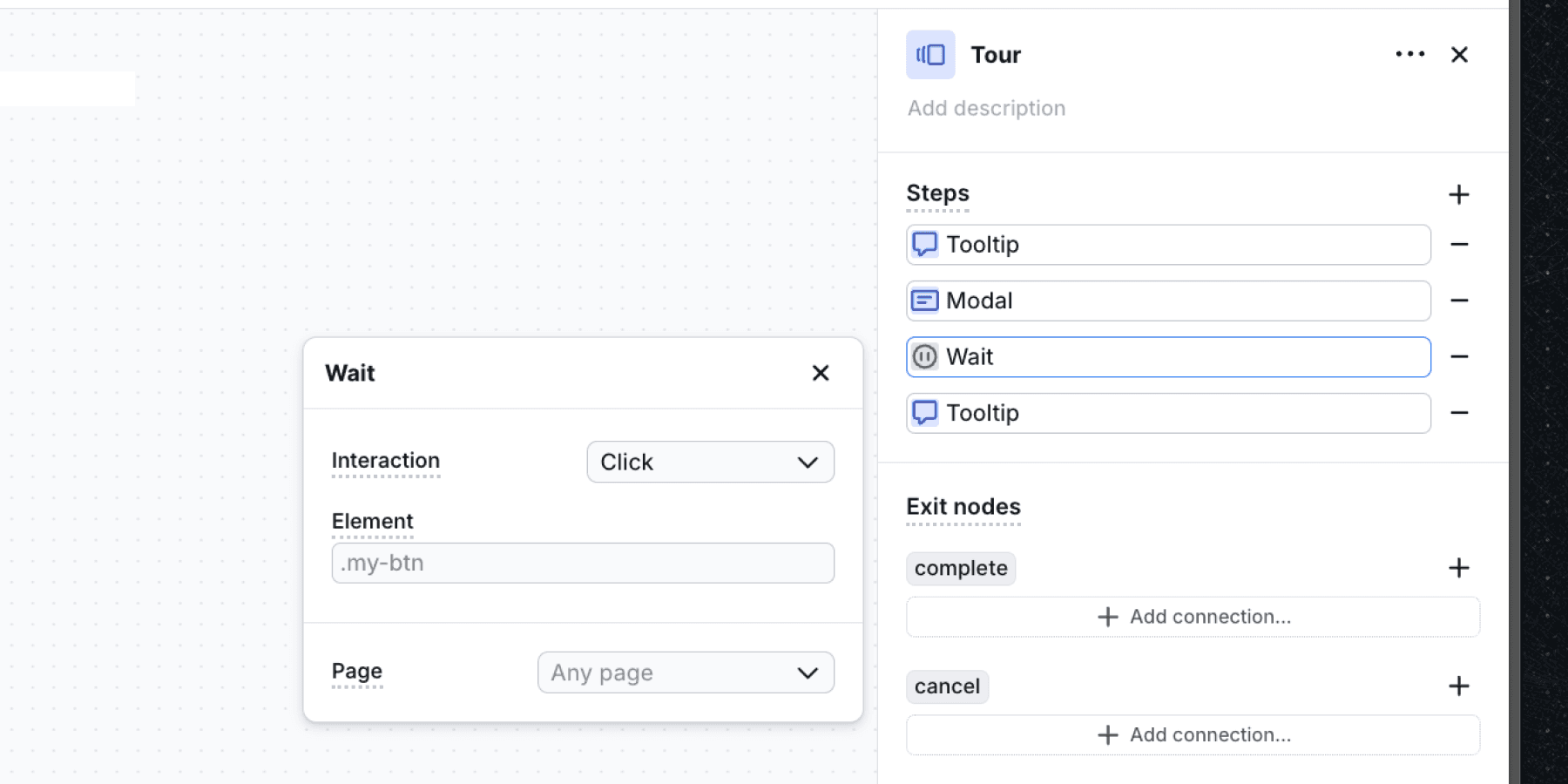The height and width of the screenshot is (784, 1568).
Task: Open the three-dots more options menu
Action: (x=1409, y=54)
